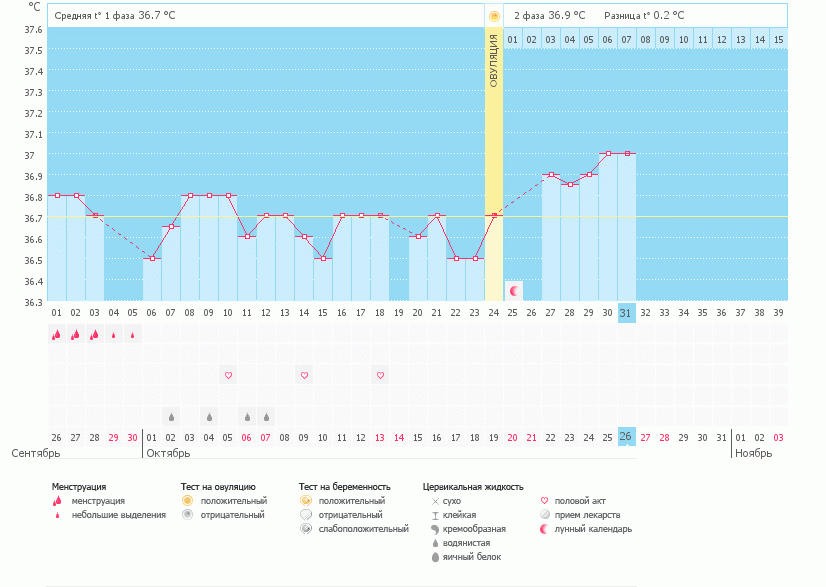826x587 pixels.
Task: Select the heart icon on cycle day 10
Action: [x=228, y=375]
